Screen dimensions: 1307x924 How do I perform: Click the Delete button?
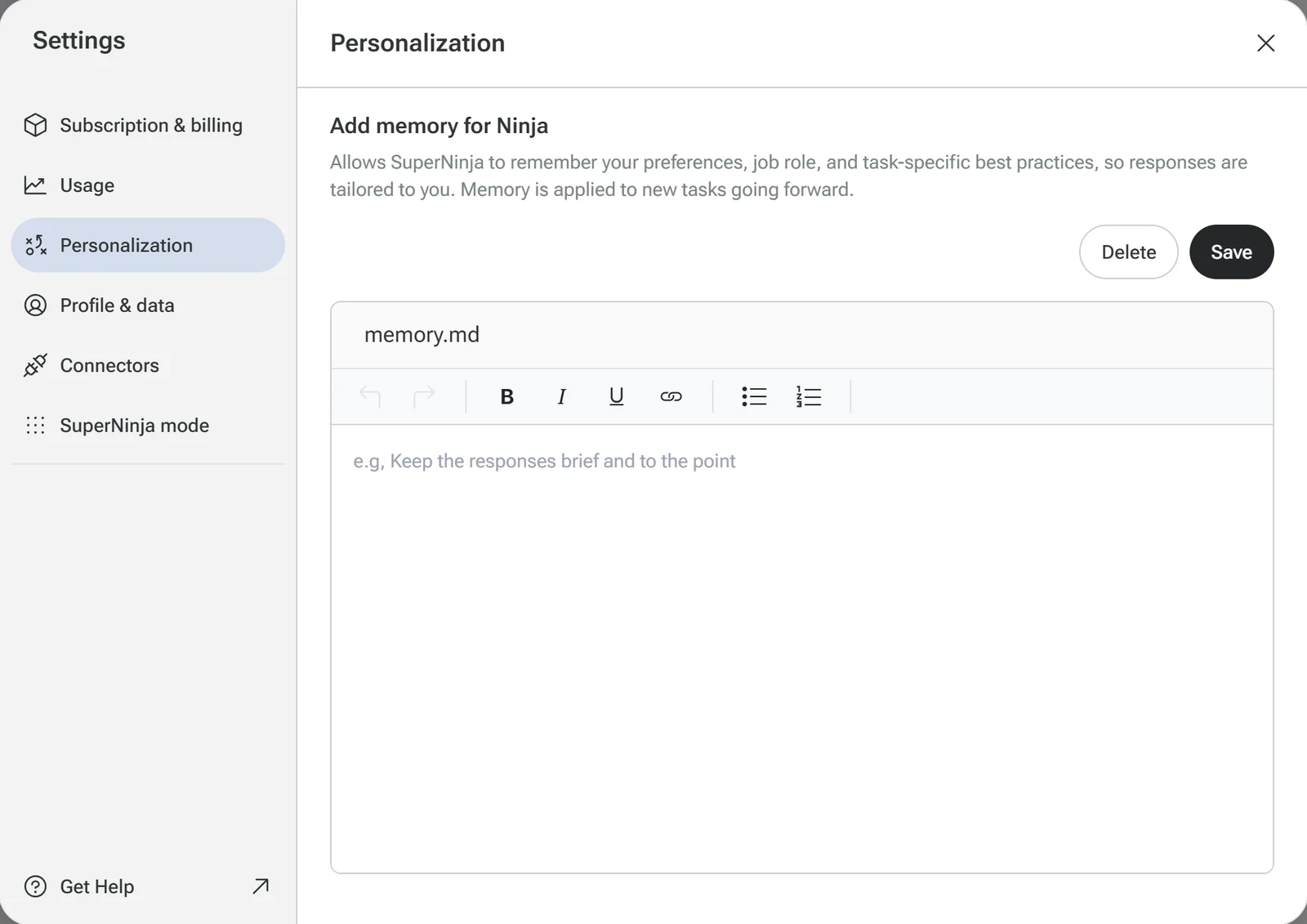click(x=1128, y=252)
